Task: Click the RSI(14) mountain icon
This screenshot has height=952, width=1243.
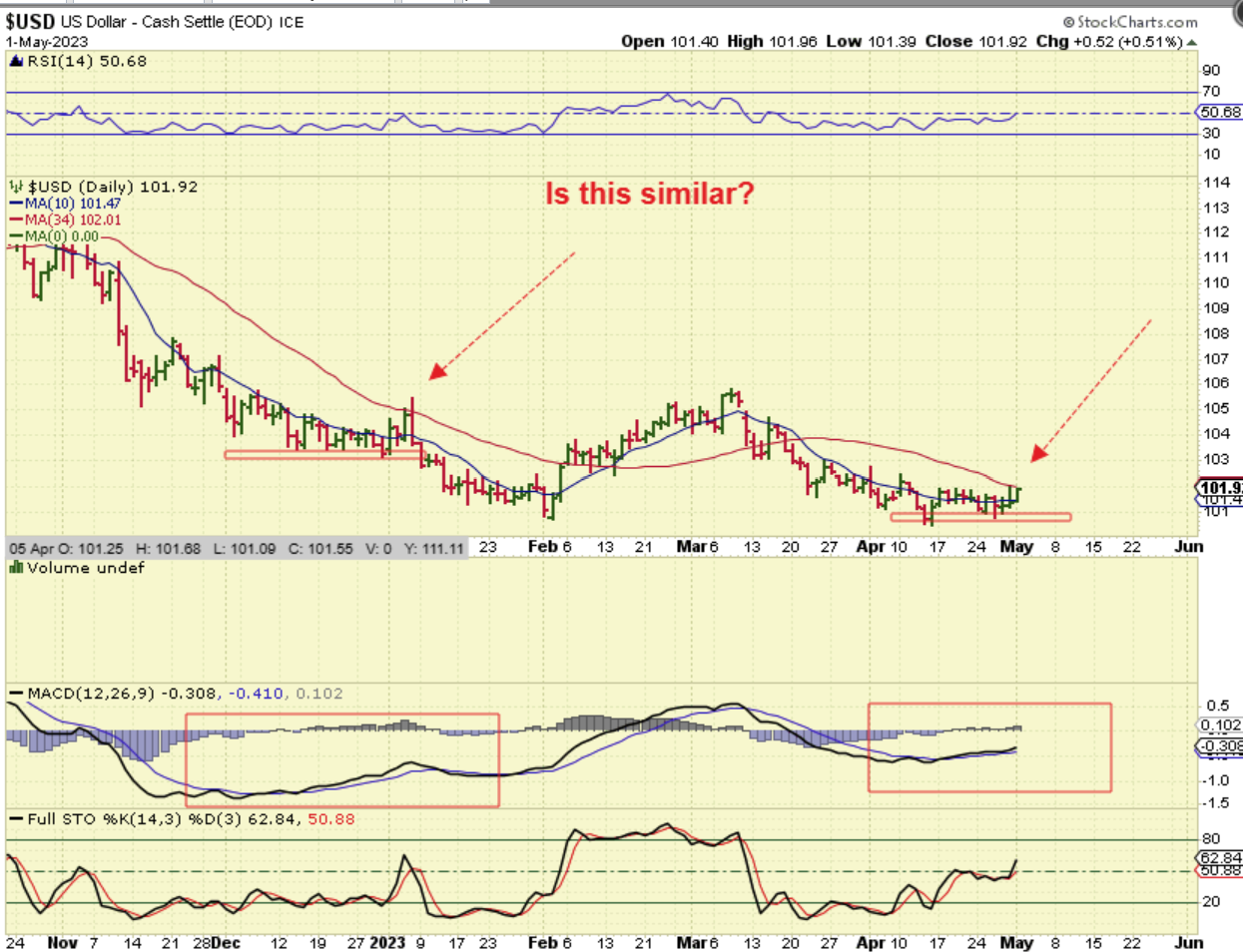Action: 15,62
